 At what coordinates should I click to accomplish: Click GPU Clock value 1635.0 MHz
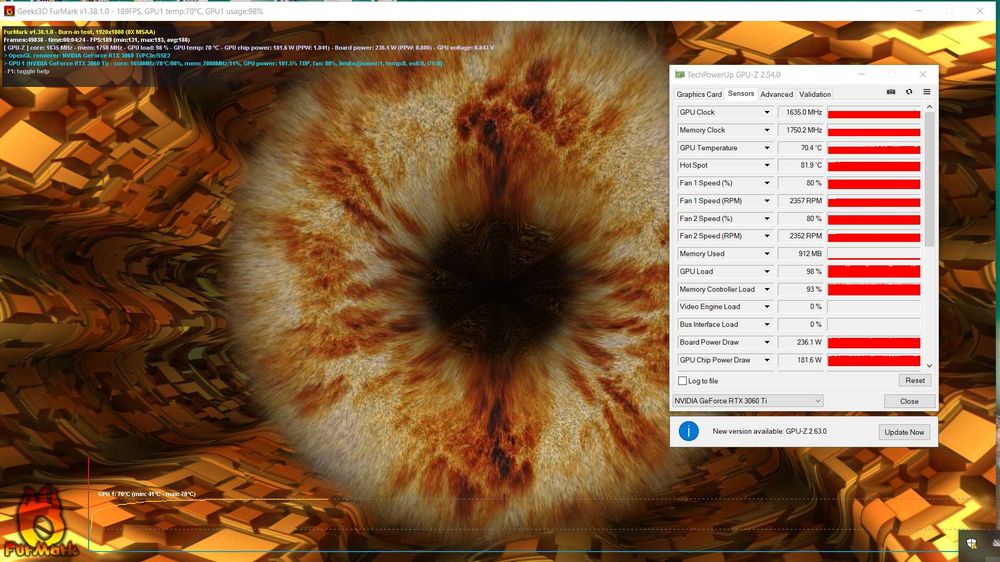(x=800, y=112)
